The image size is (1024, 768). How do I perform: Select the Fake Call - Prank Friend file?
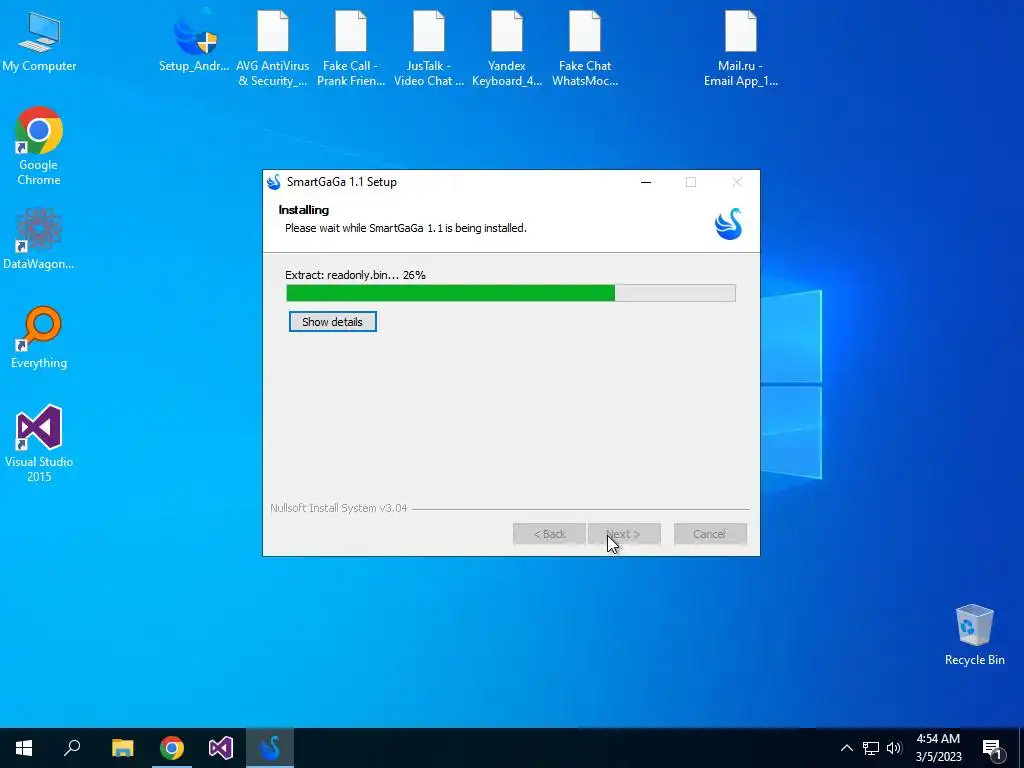coord(351,48)
